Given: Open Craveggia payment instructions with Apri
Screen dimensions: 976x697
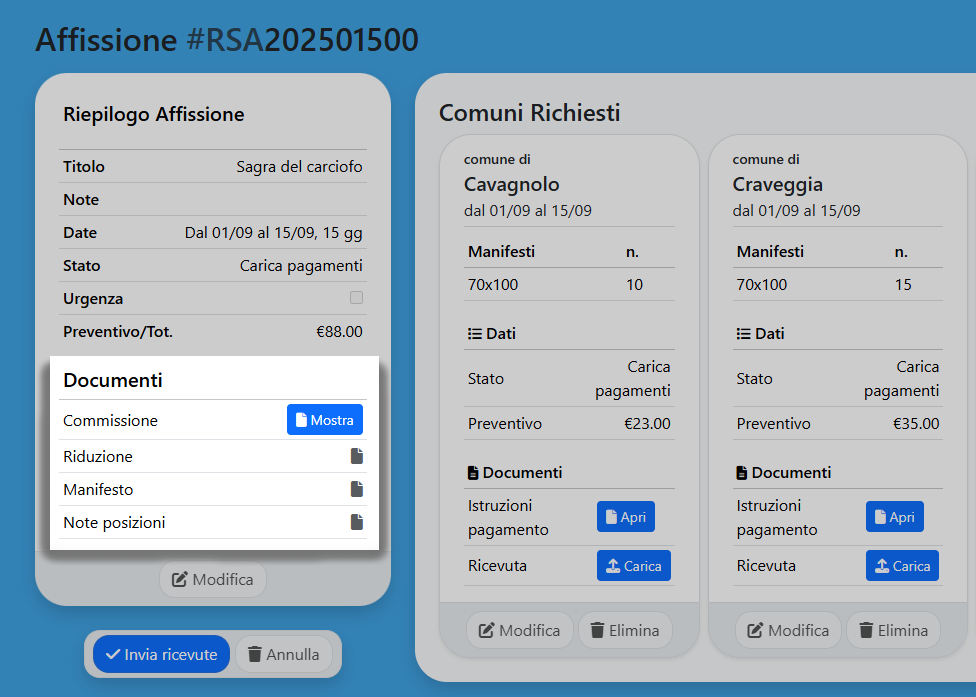Looking at the screenshot, I should 894,517.
